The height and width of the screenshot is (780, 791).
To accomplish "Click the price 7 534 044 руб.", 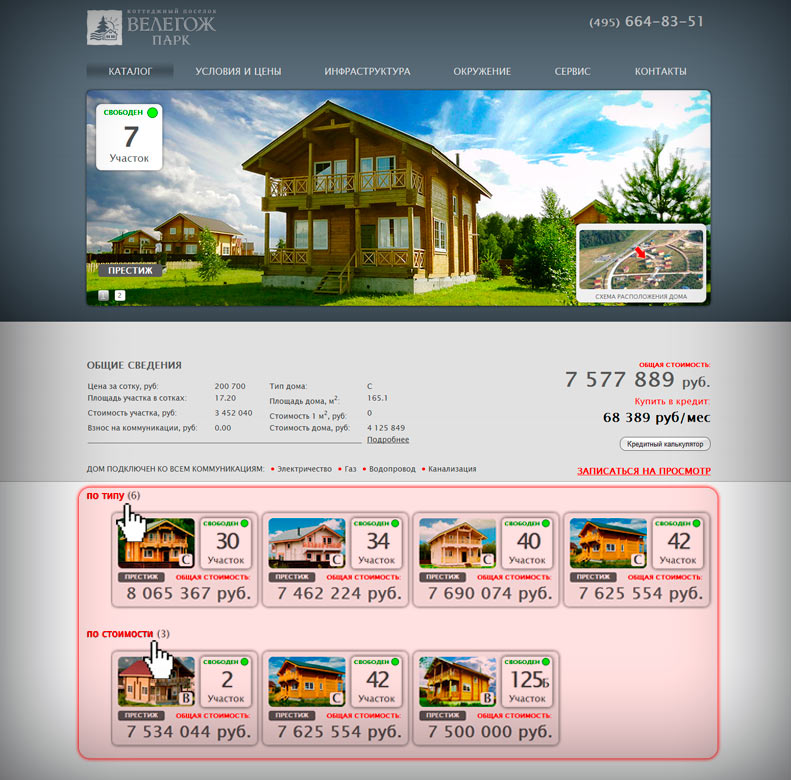I will click(189, 732).
